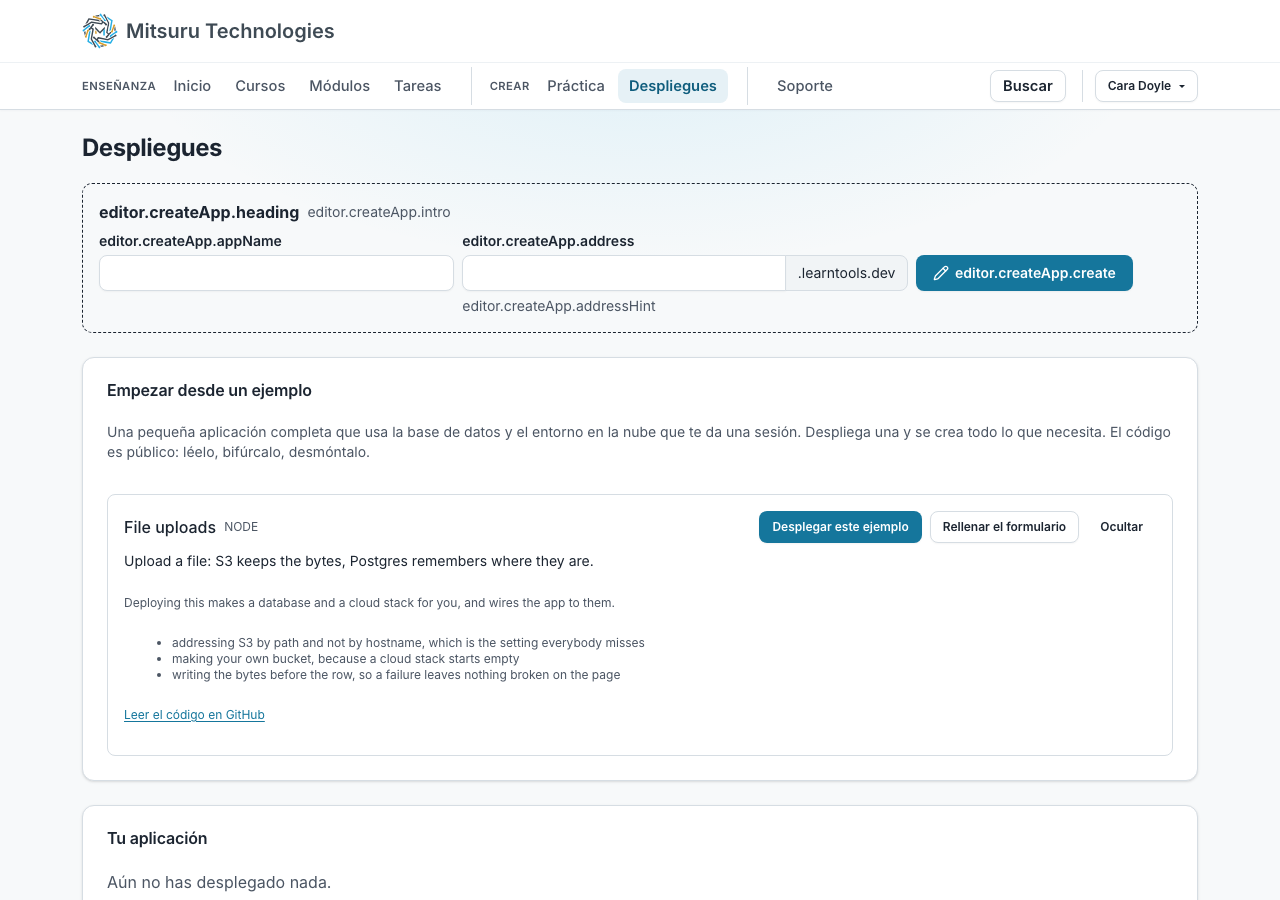Image resolution: width=1280 pixels, height=900 pixels.
Task: Click the 'making your own bucket' bullet
Action: tap(346, 659)
